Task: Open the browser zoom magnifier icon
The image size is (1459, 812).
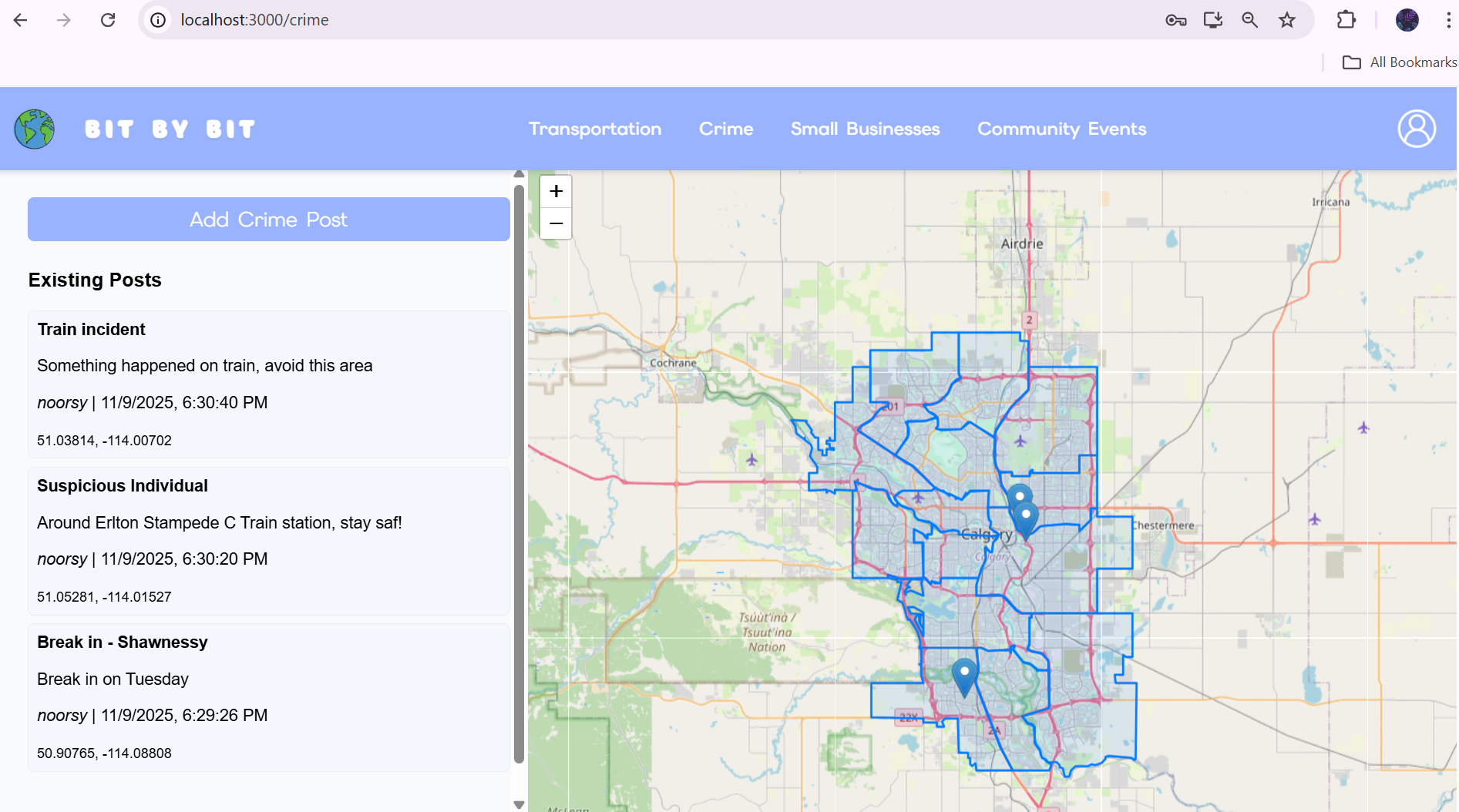Action: click(x=1250, y=20)
